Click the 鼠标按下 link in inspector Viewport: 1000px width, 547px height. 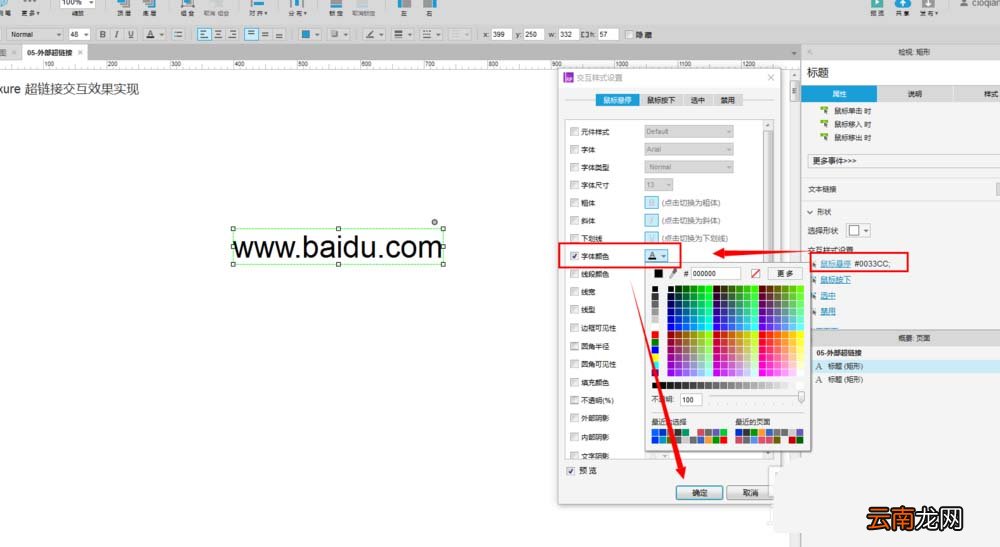click(x=835, y=279)
